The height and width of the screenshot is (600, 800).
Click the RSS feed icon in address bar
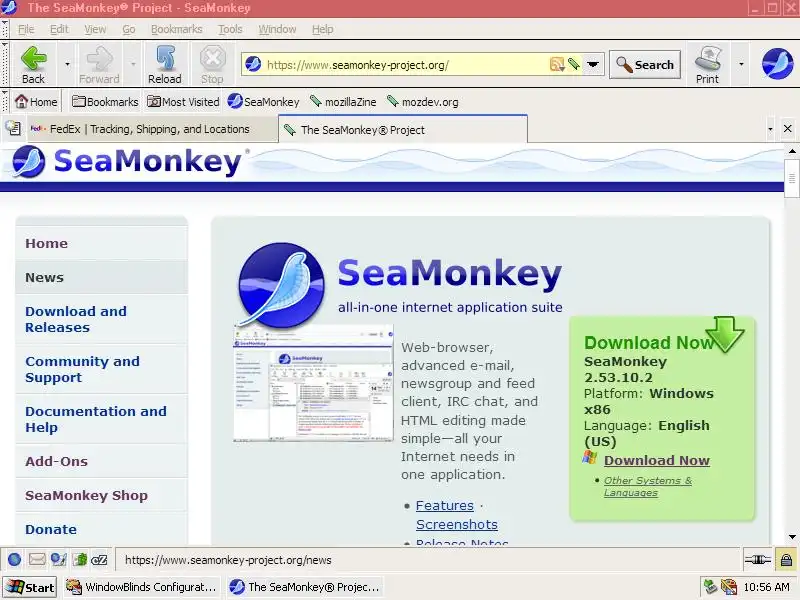[557, 64]
